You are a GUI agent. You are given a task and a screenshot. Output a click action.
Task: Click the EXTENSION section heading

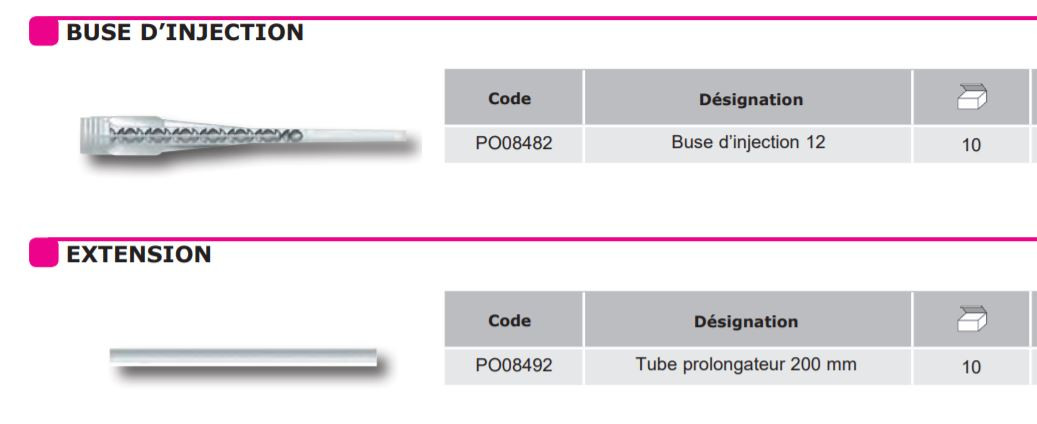point(139,255)
